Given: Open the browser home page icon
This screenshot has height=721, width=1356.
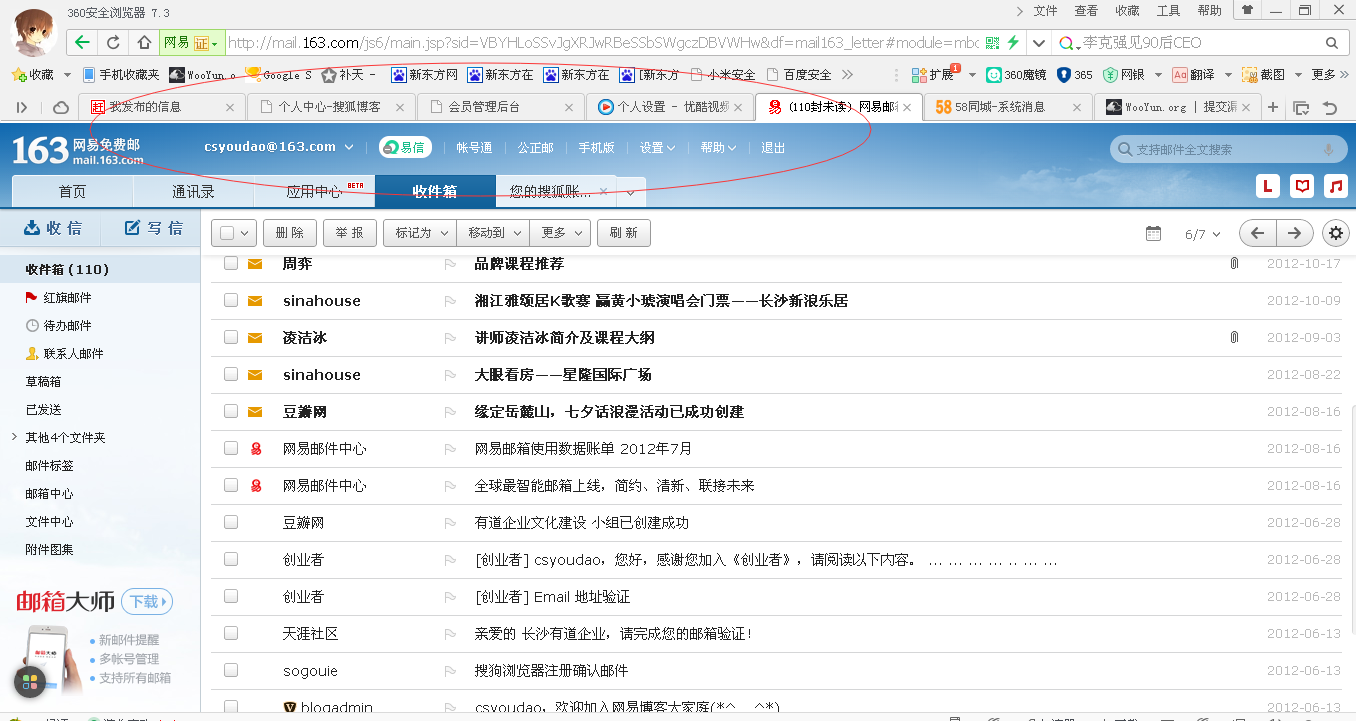Looking at the screenshot, I should (144, 43).
